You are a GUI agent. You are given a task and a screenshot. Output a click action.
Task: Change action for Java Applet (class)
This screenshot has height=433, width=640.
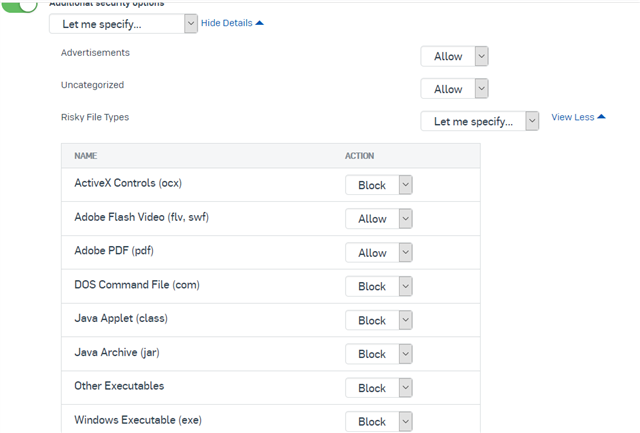(x=379, y=320)
